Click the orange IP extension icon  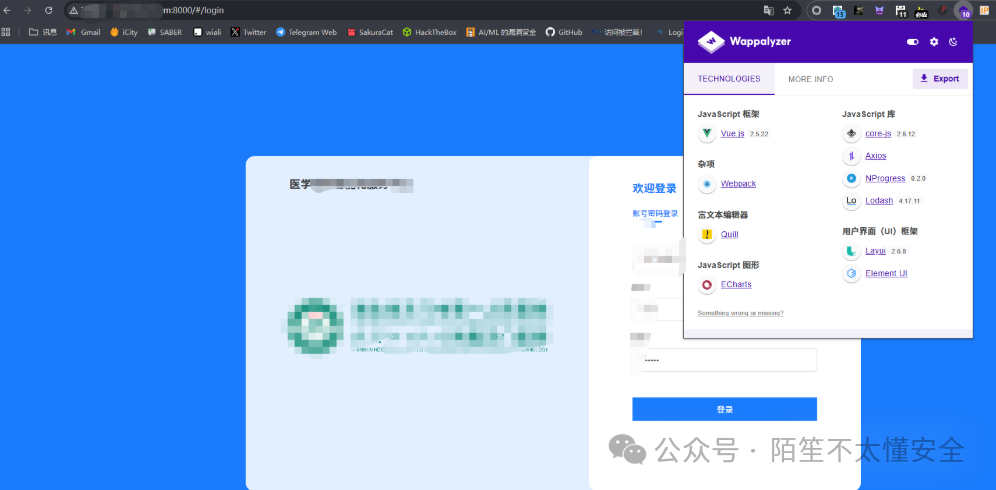pos(984,10)
